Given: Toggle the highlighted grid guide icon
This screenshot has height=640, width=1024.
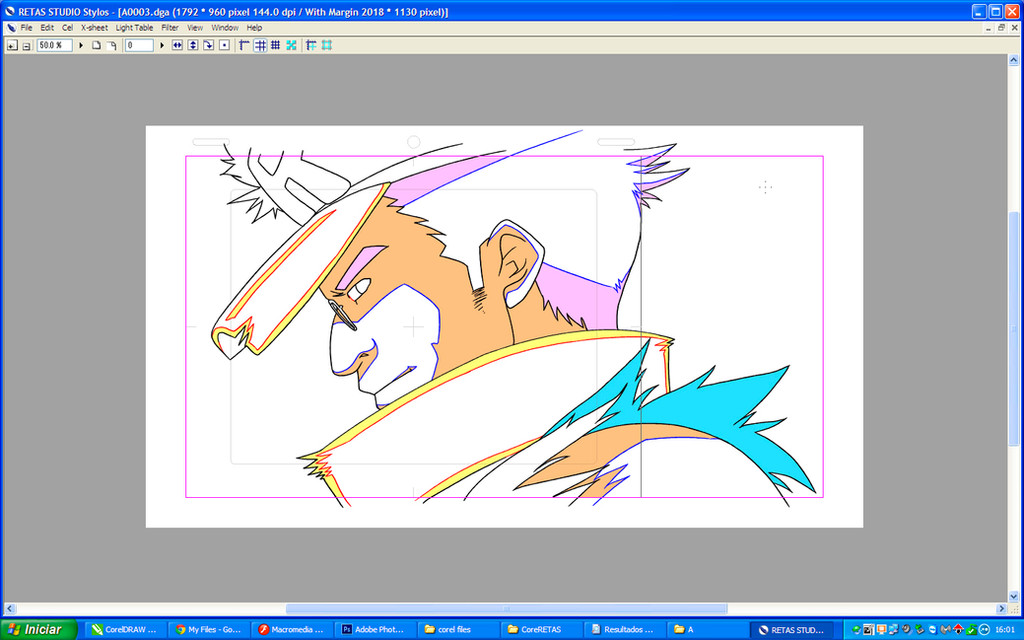Looking at the screenshot, I should coord(260,45).
